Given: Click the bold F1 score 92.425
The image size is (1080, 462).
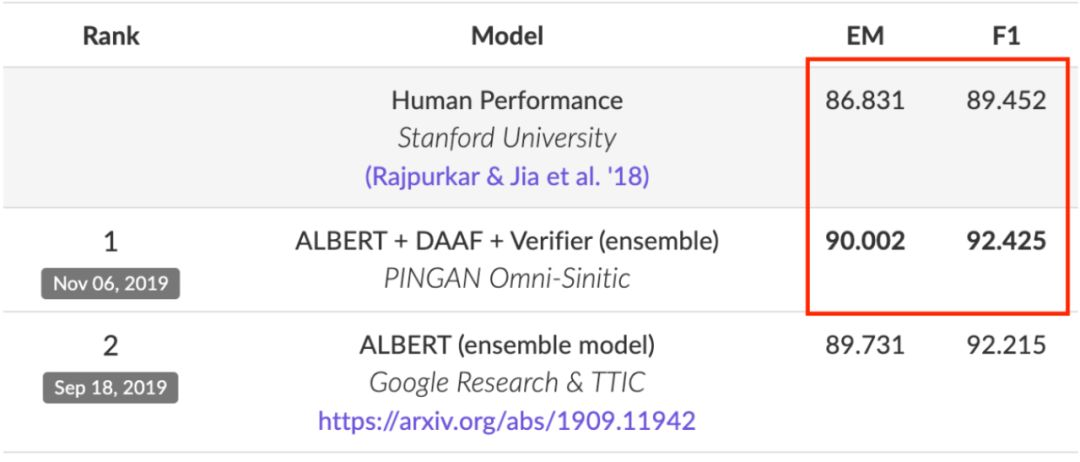Looking at the screenshot, I should [x=1006, y=241].
